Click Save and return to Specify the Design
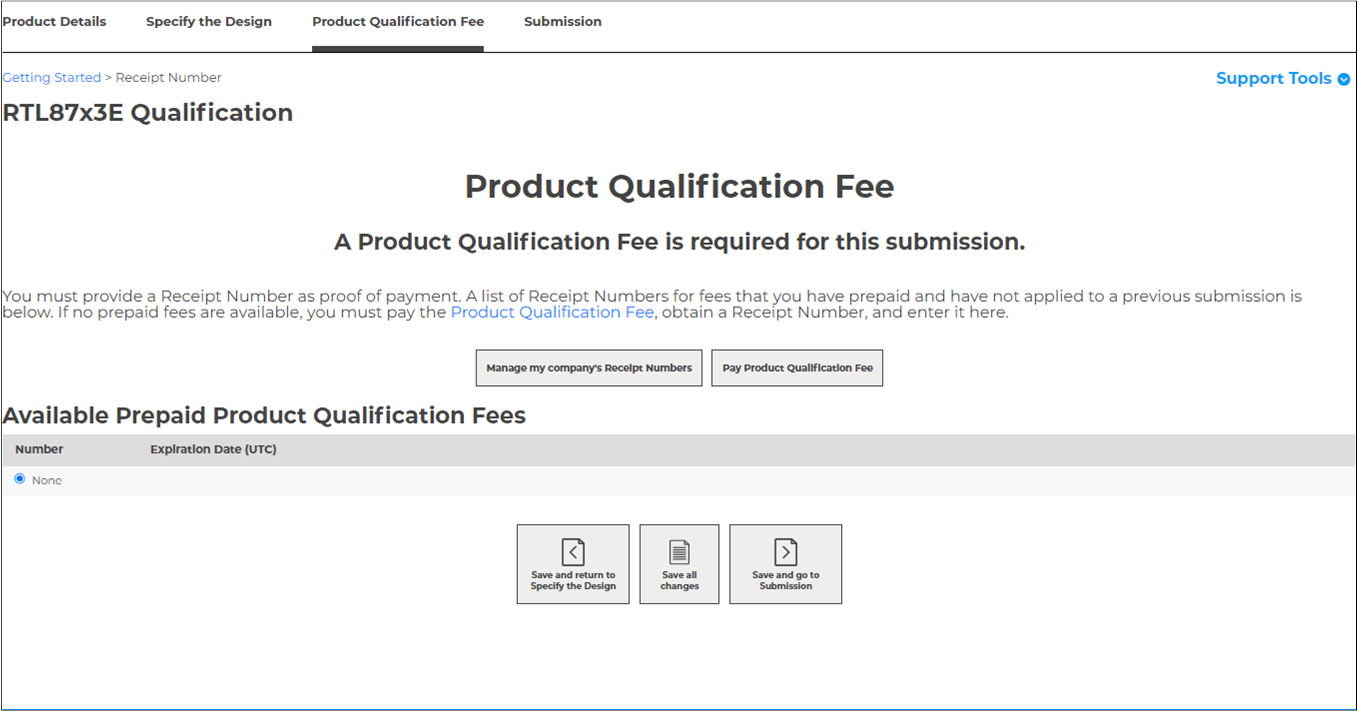1358x711 pixels. pyautogui.click(x=573, y=564)
